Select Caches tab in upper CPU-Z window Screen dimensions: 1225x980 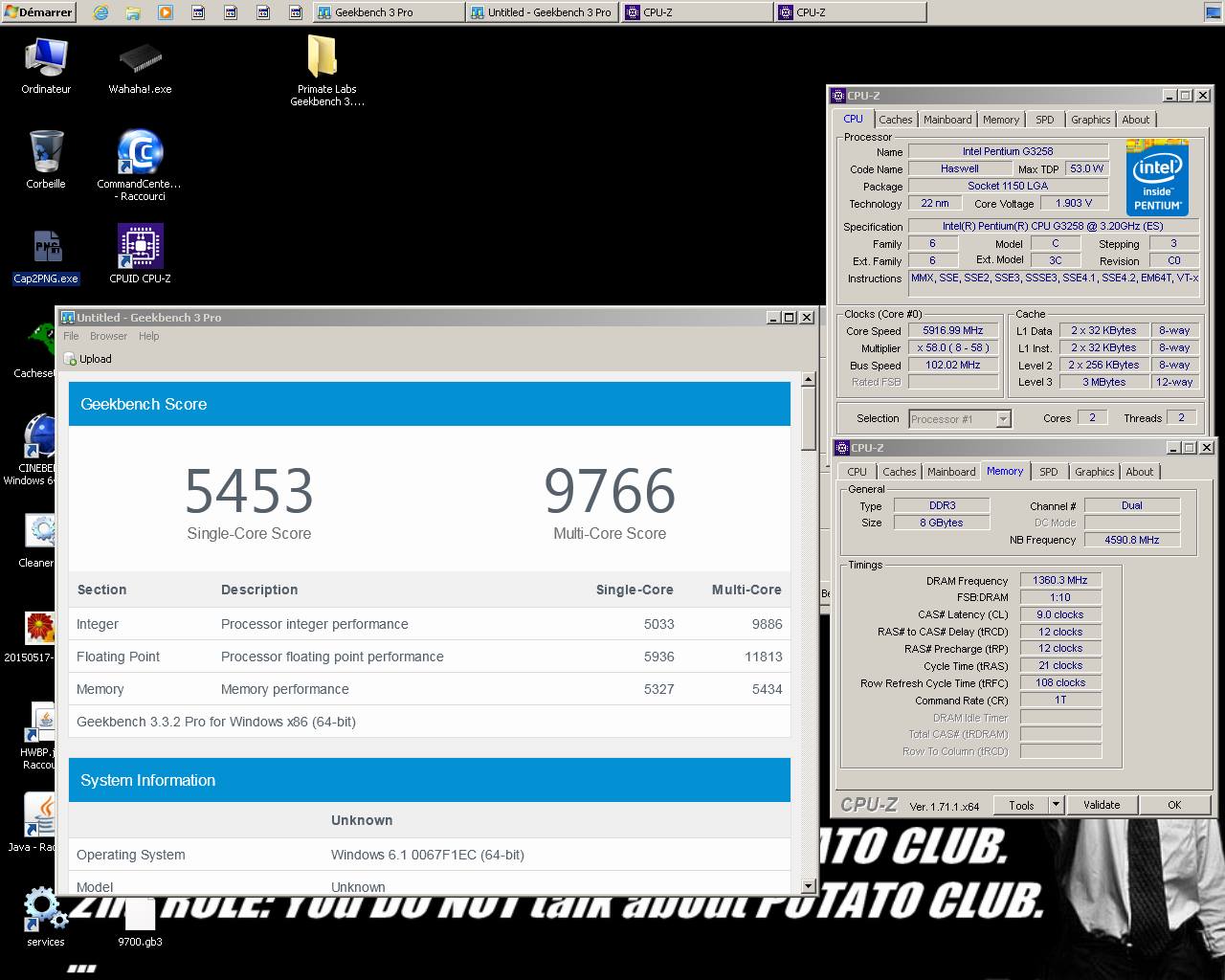click(x=895, y=120)
